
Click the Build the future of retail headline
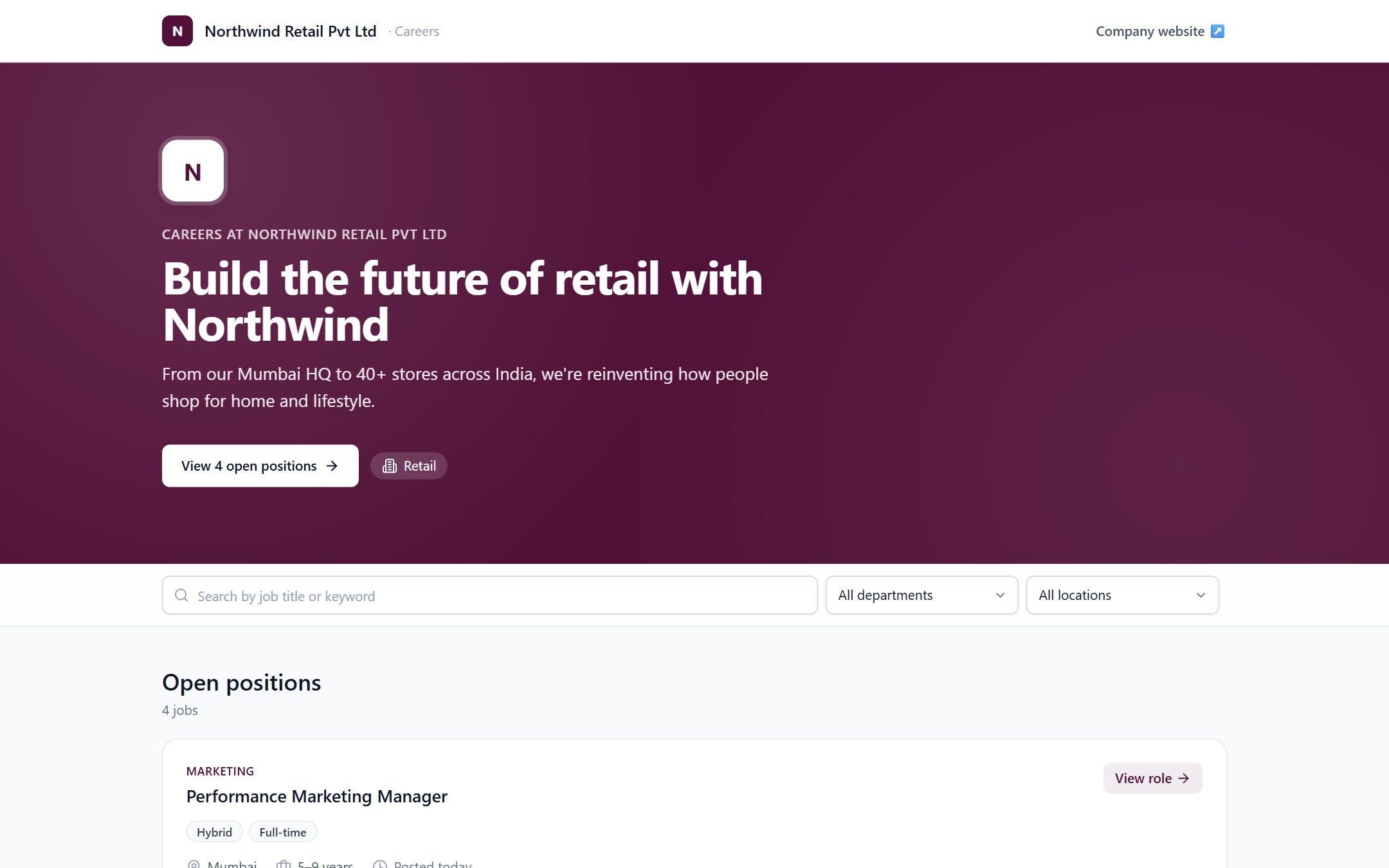462,302
